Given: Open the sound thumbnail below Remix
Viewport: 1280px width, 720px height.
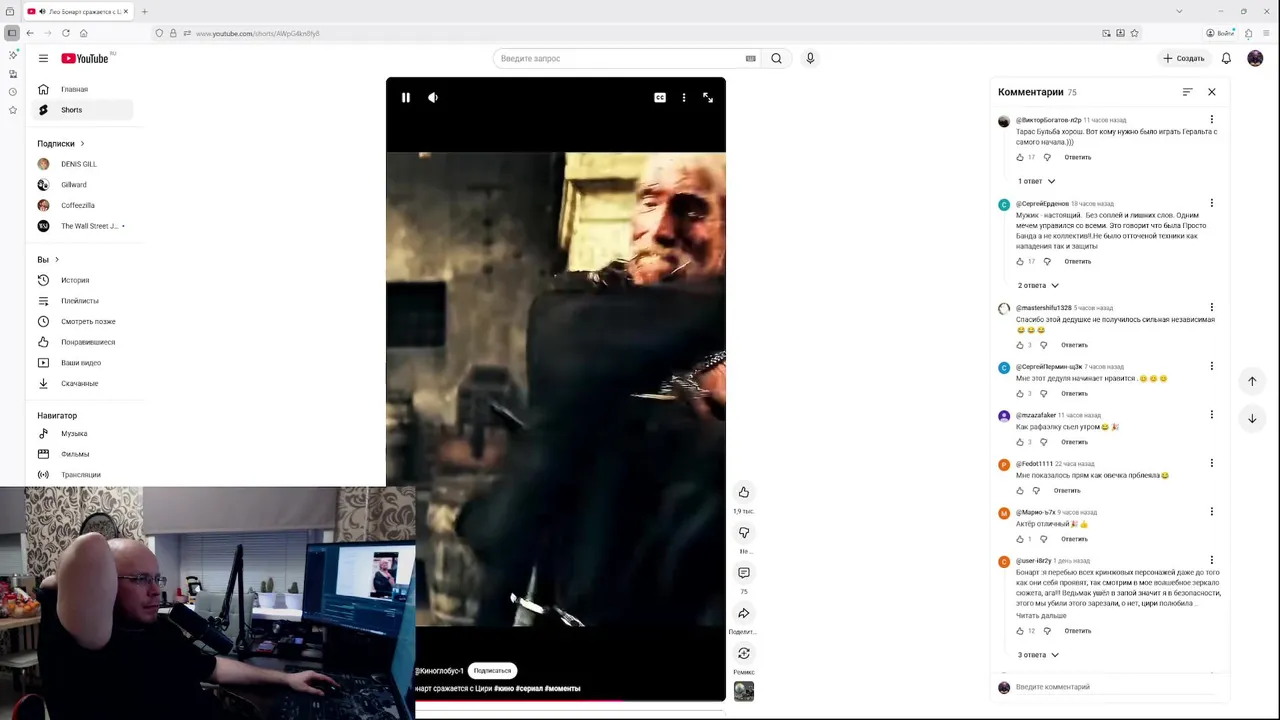Looking at the screenshot, I should click(x=744, y=691).
